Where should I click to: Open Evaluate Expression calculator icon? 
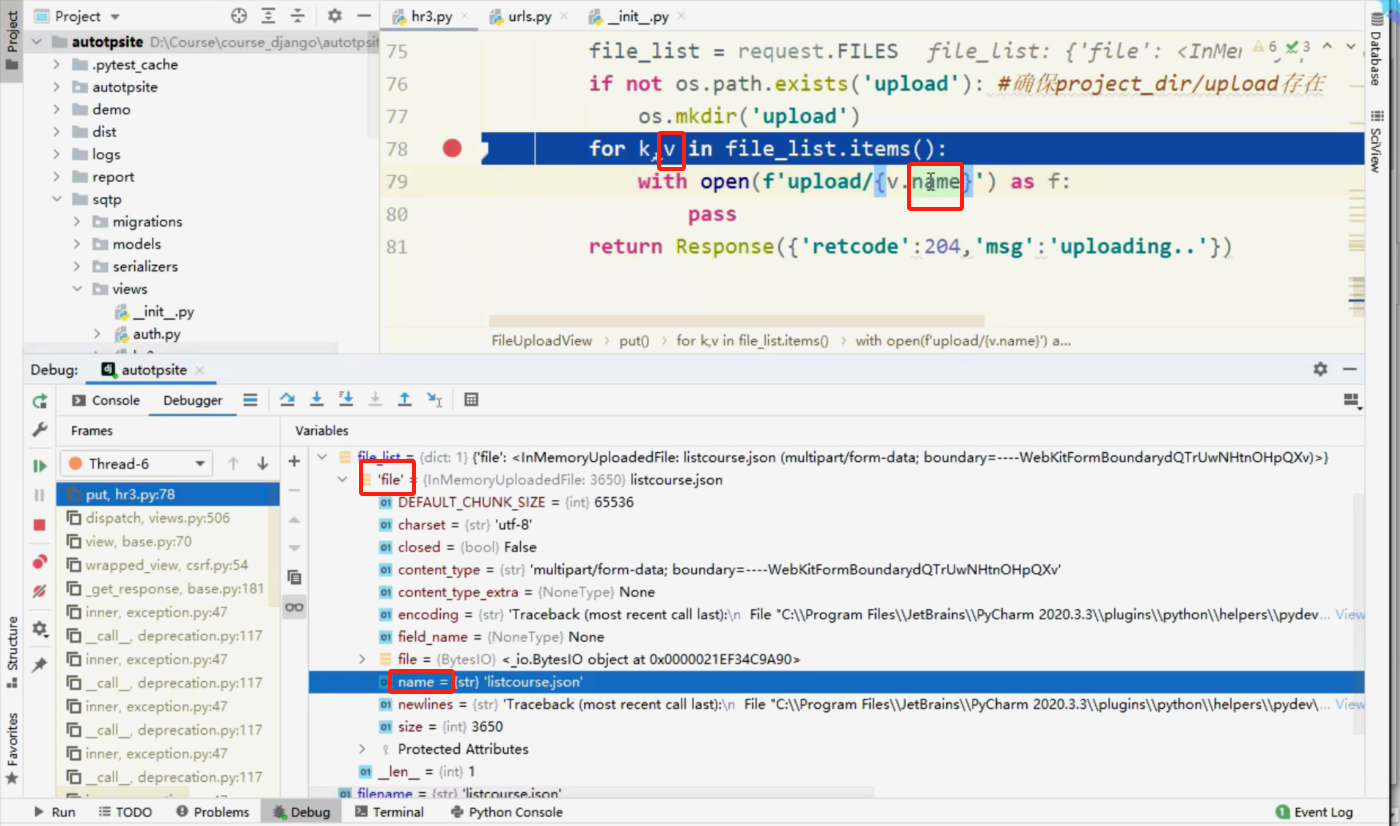(471, 399)
